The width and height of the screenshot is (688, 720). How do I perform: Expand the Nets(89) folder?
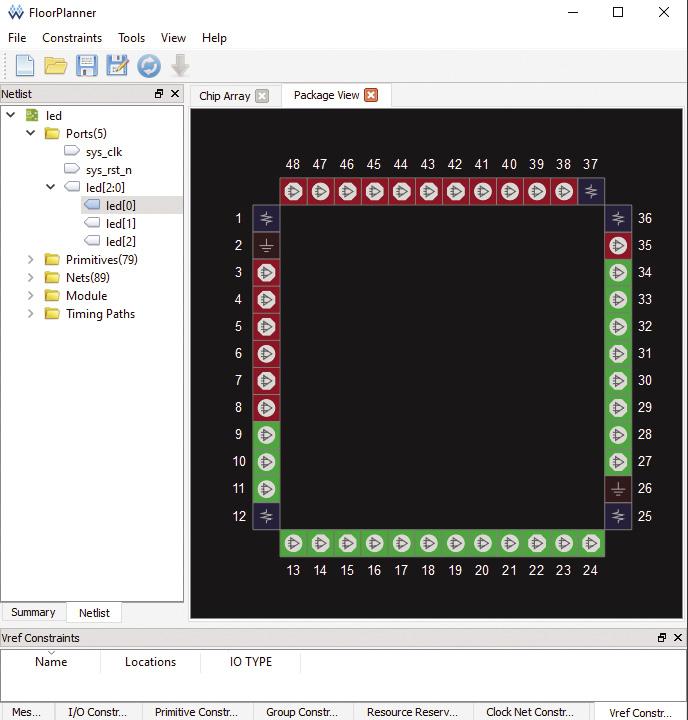(x=31, y=277)
